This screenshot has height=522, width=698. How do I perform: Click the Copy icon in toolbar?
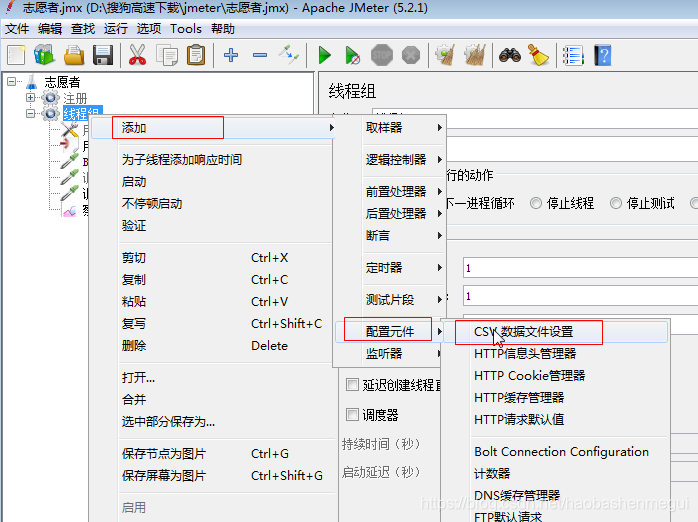(x=167, y=55)
